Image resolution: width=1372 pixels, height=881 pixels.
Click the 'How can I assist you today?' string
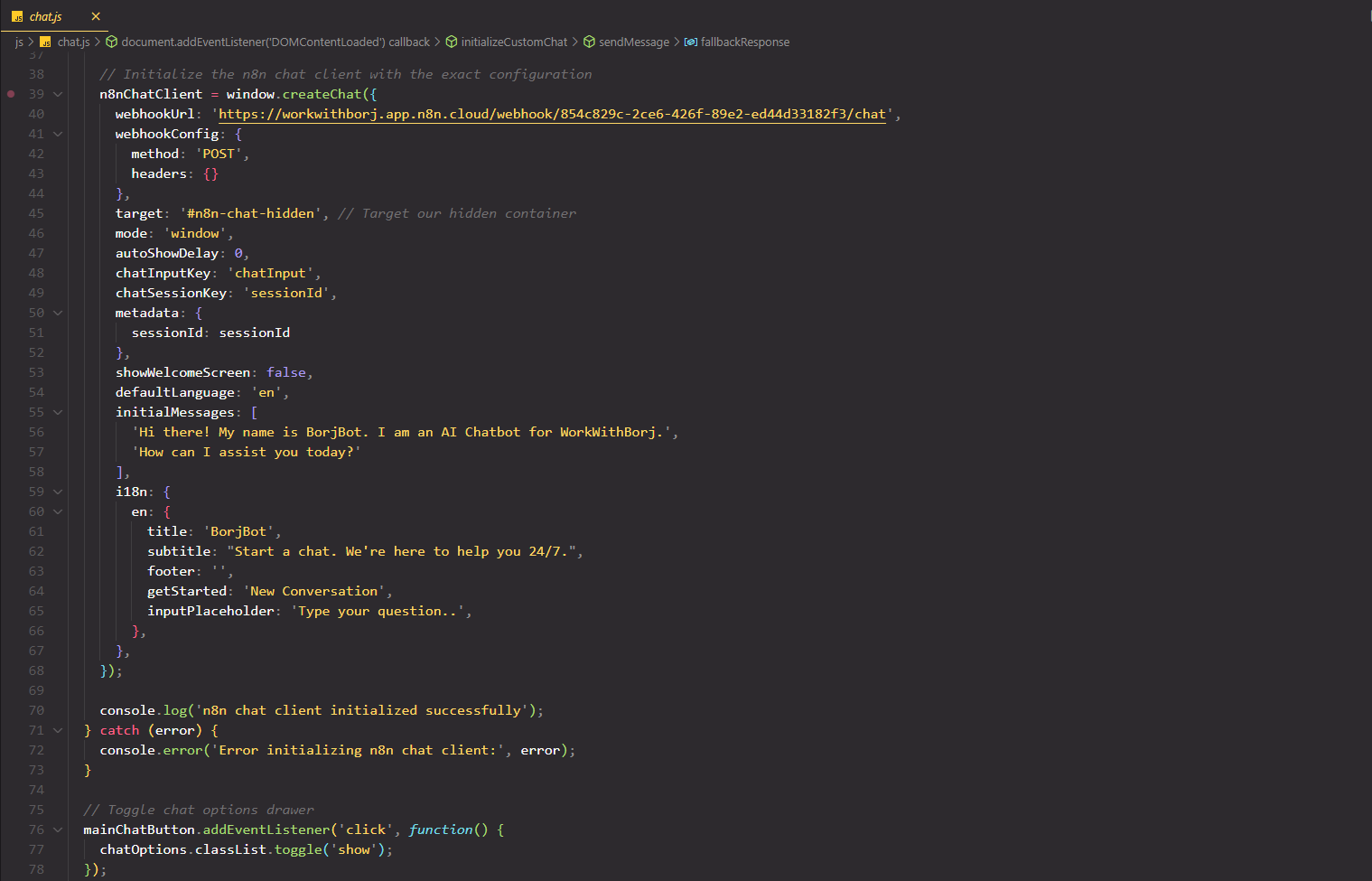pyautogui.click(x=247, y=452)
